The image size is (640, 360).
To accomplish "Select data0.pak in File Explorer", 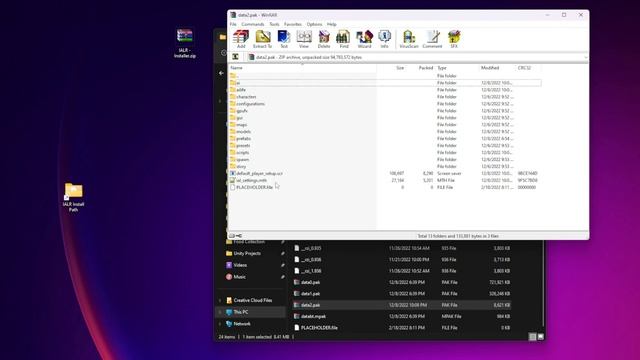I will coord(402,282).
